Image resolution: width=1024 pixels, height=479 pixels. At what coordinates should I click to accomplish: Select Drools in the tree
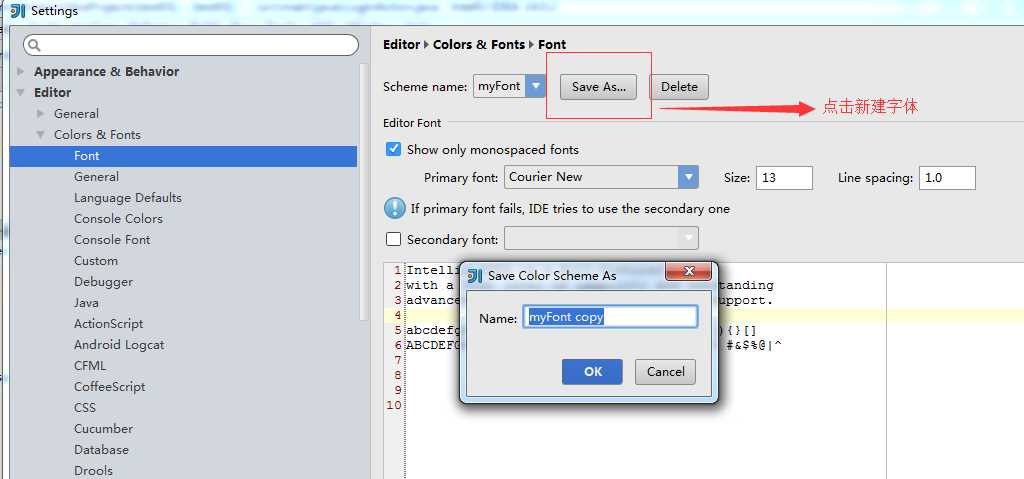[x=93, y=471]
